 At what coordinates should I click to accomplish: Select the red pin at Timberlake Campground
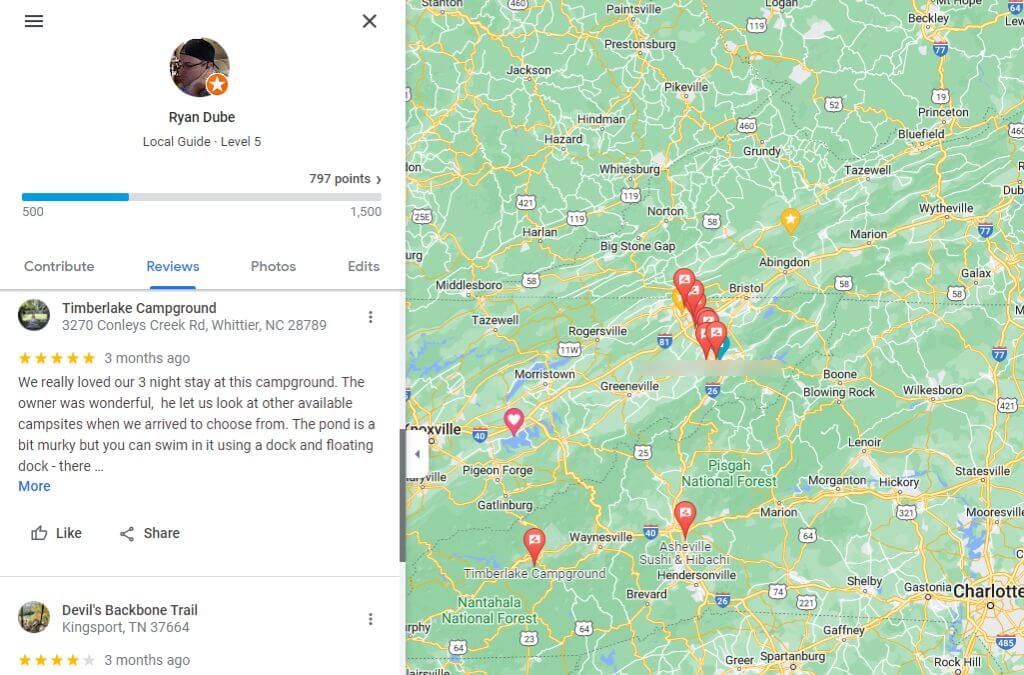click(534, 545)
